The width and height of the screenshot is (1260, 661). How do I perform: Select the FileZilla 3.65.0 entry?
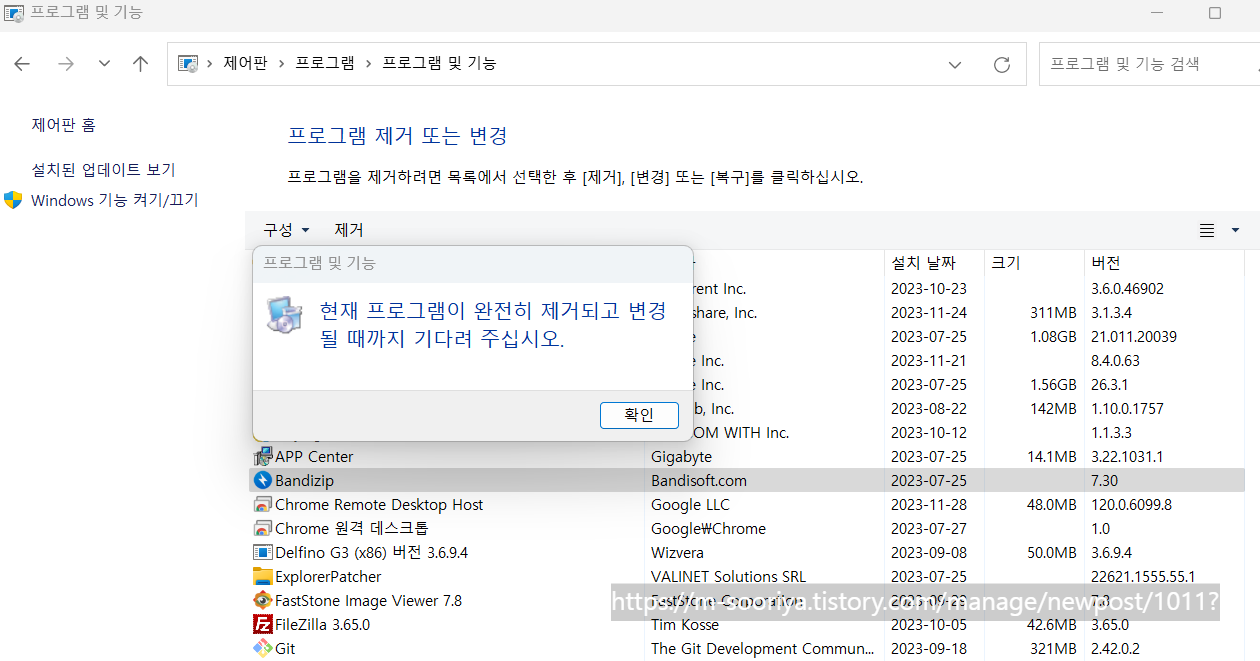pyautogui.click(x=322, y=625)
